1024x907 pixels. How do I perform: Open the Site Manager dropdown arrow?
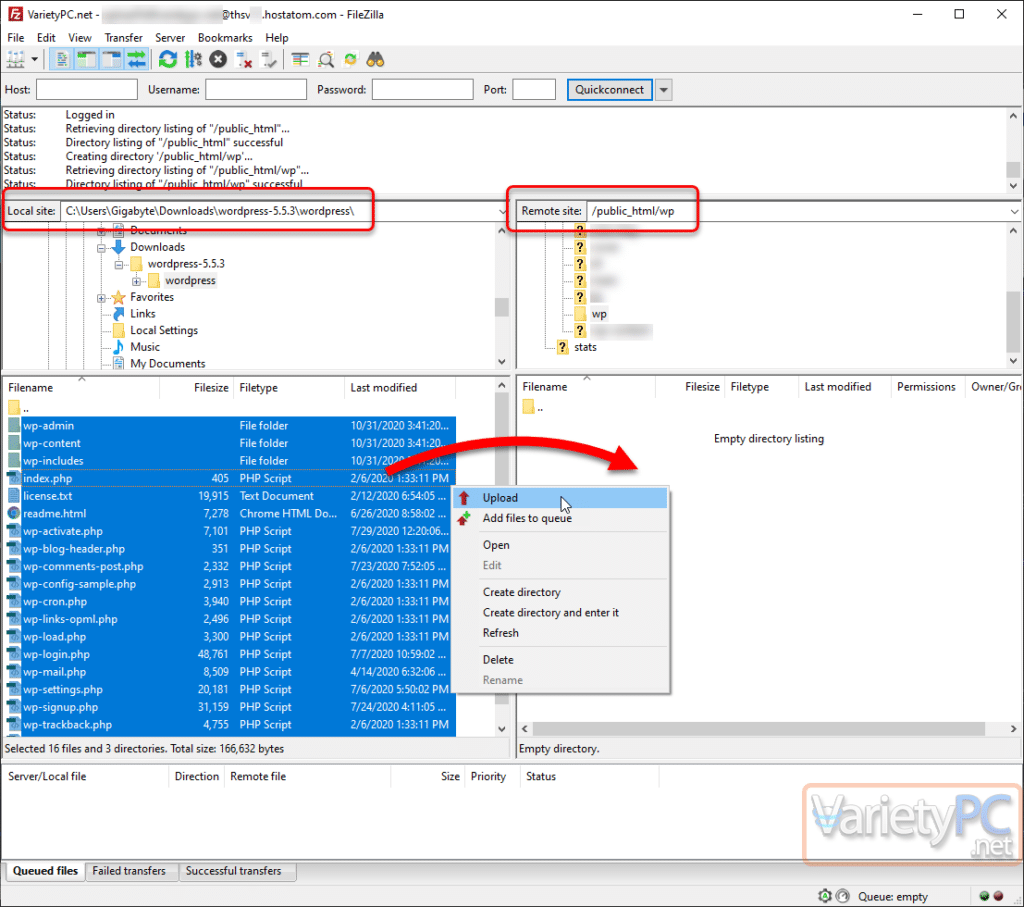coord(34,60)
